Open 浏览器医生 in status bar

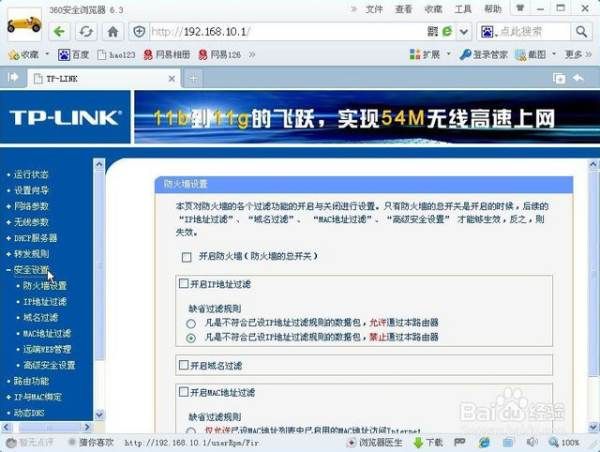(x=375, y=443)
